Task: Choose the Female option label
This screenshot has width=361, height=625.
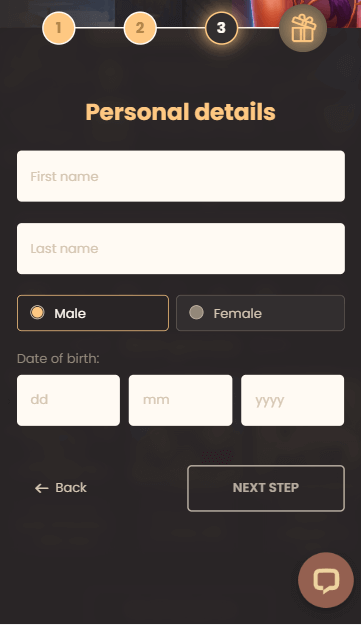Action: [x=237, y=314]
